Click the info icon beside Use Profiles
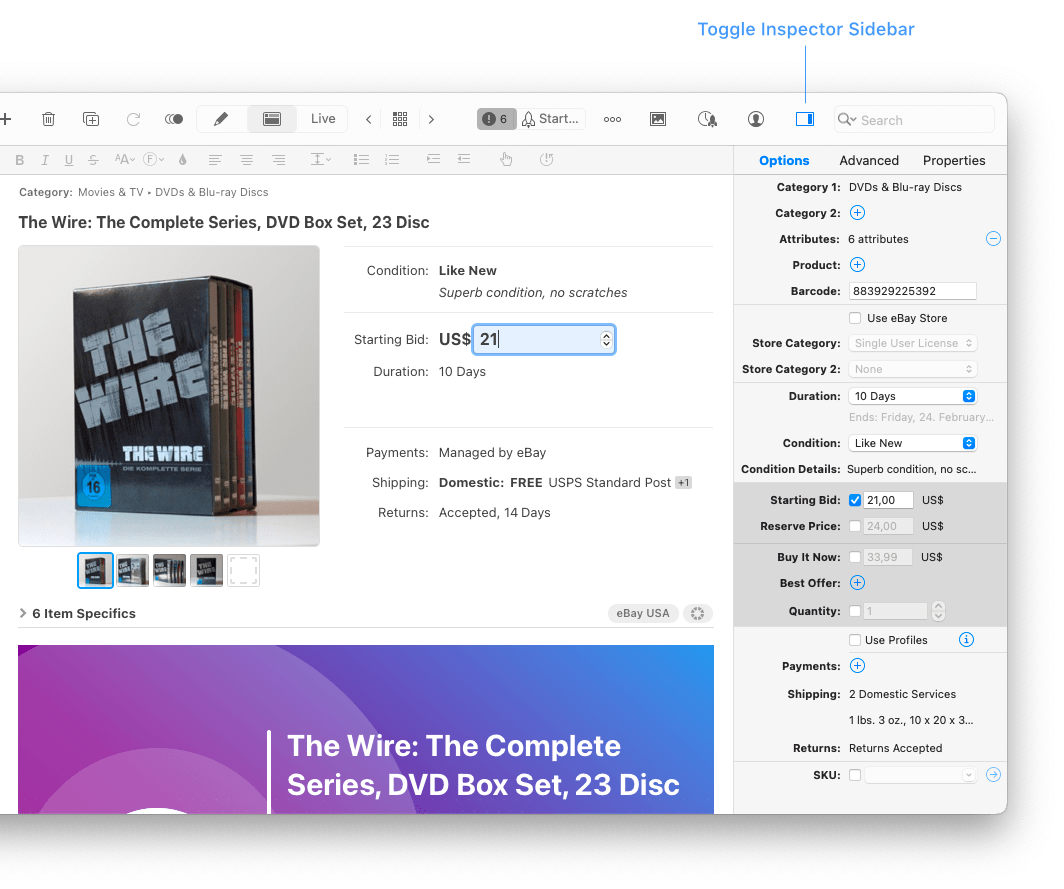 pos(966,640)
